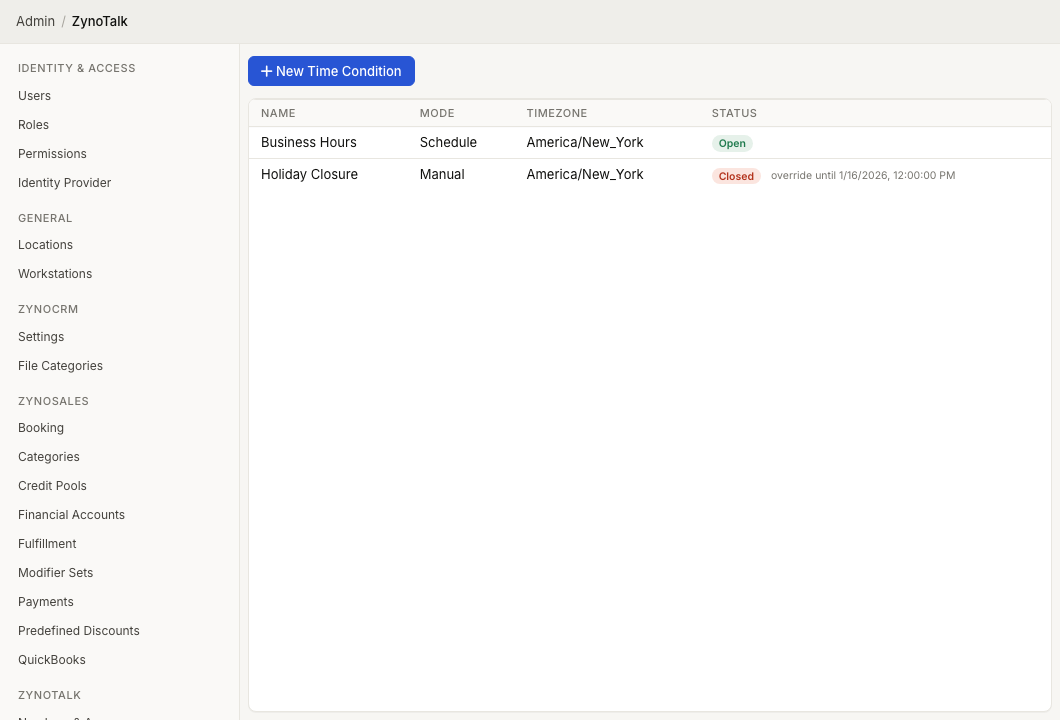Select the ZynoTalk breadcrumb
The height and width of the screenshot is (720, 1060).
click(99, 21)
